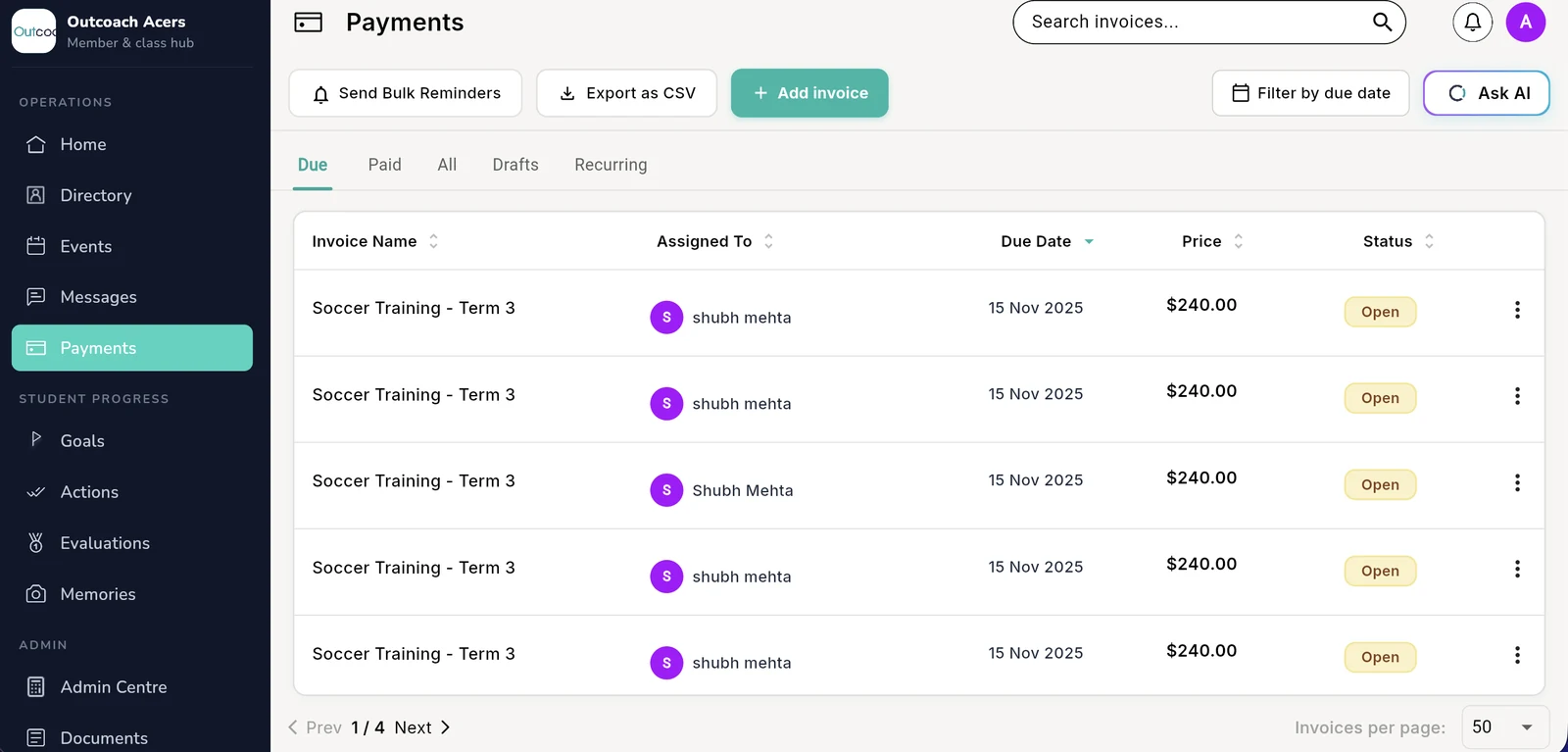Open Filter by due date
This screenshot has height=752, width=1568.
tap(1310, 93)
